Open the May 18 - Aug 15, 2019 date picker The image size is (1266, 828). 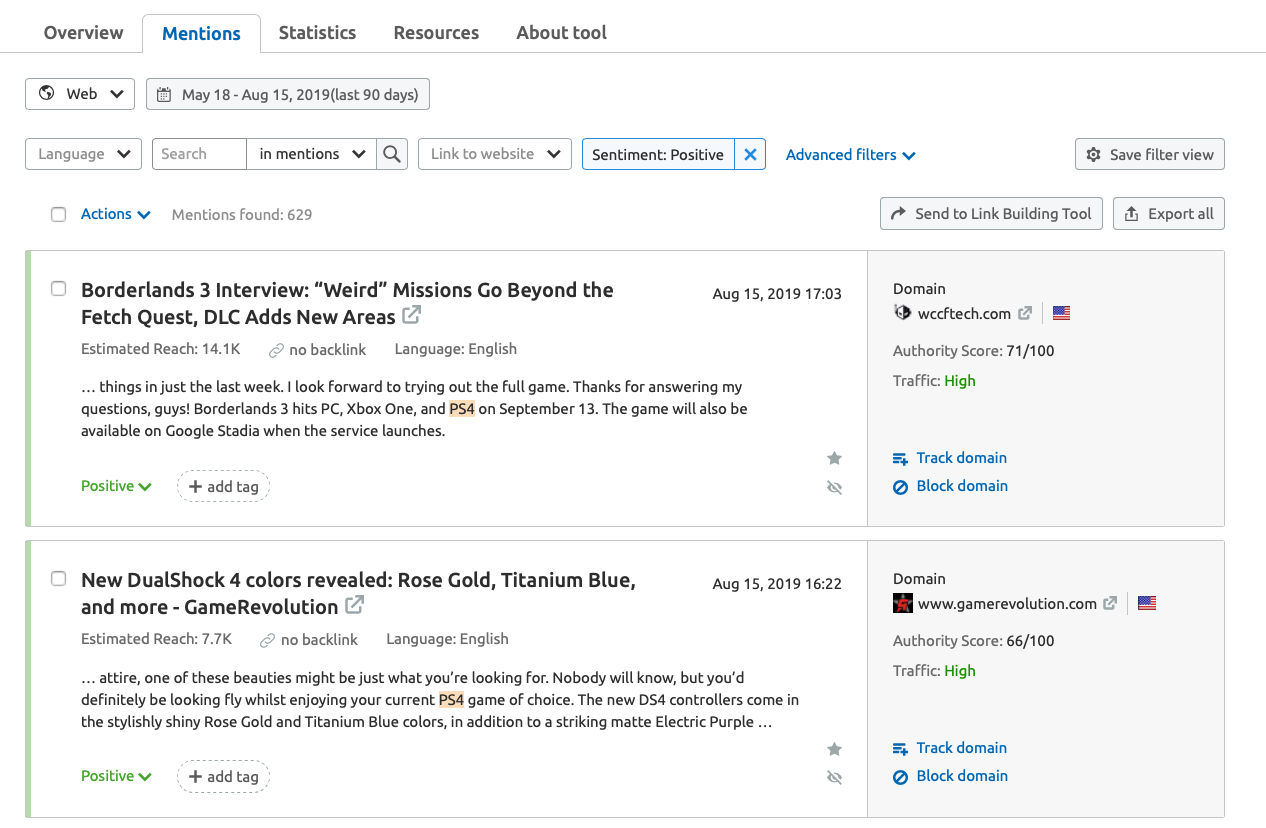coord(288,94)
